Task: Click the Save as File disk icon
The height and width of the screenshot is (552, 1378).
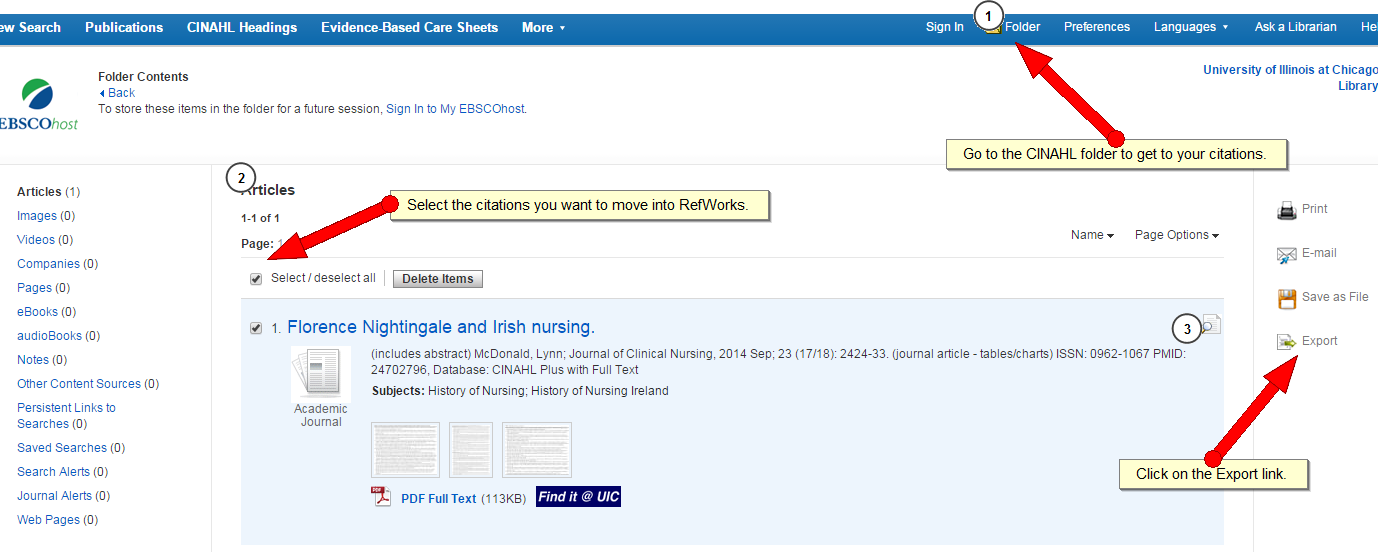Action: pyautogui.click(x=1287, y=298)
